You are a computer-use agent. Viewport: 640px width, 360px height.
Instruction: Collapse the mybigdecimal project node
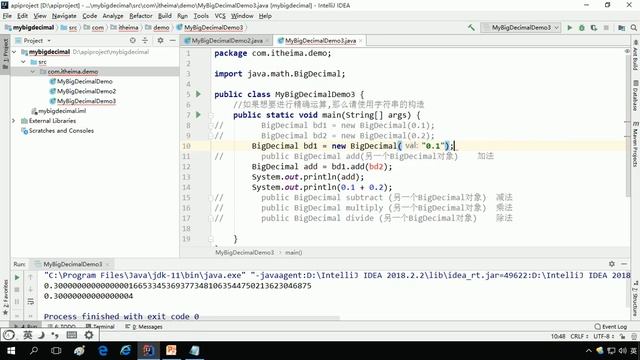[x=14, y=52]
